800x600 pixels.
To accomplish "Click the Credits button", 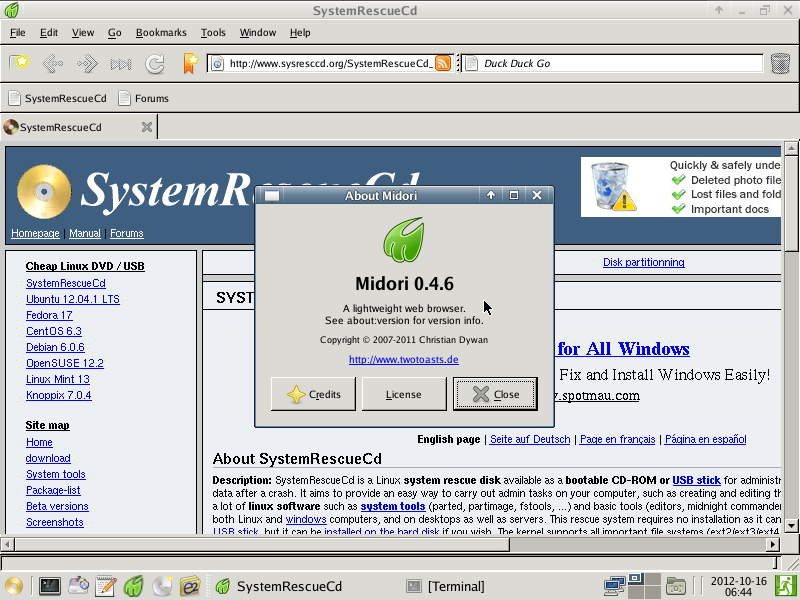I will pyautogui.click(x=313, y=394).
